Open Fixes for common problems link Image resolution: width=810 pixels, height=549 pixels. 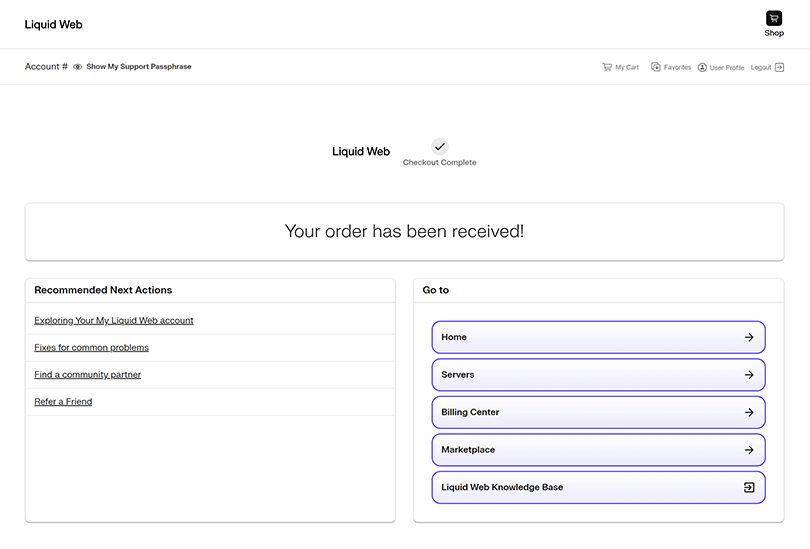(x=91, y=348)
